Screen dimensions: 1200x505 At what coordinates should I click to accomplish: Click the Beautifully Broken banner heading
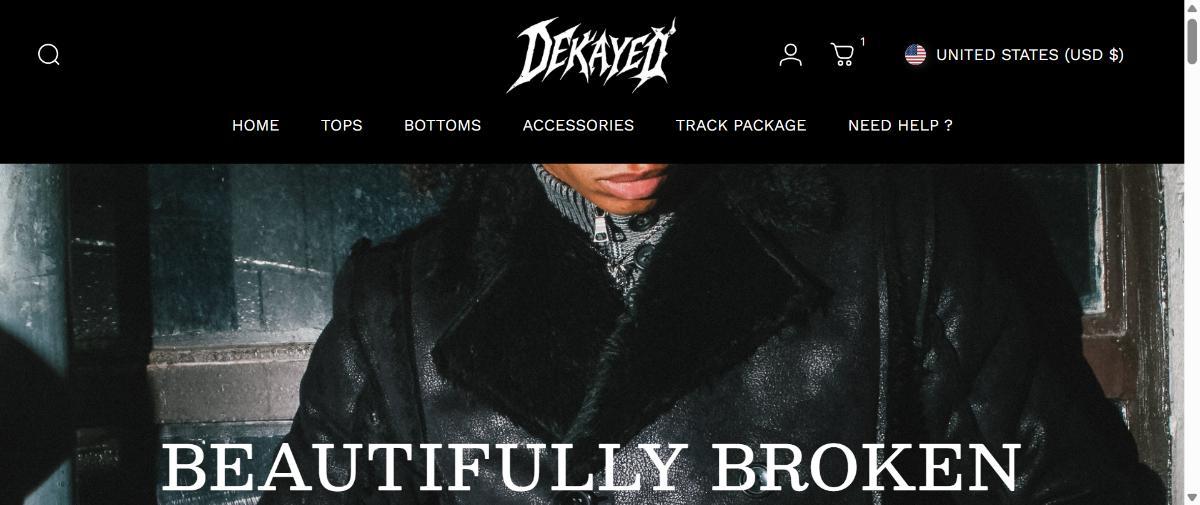pyautogui.click(x=591, y=468)
